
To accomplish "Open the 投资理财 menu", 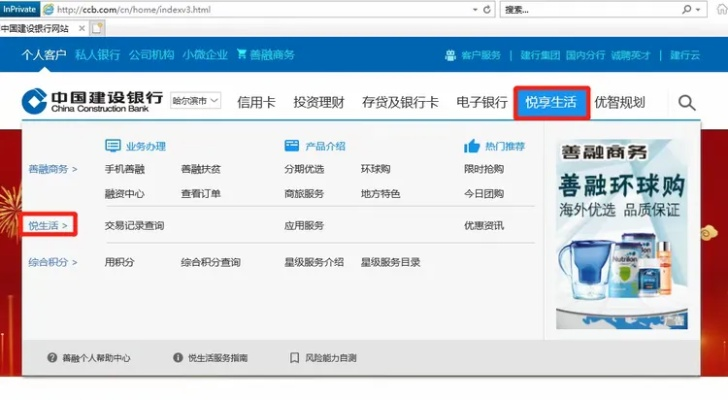I will [x=319, y=102].
